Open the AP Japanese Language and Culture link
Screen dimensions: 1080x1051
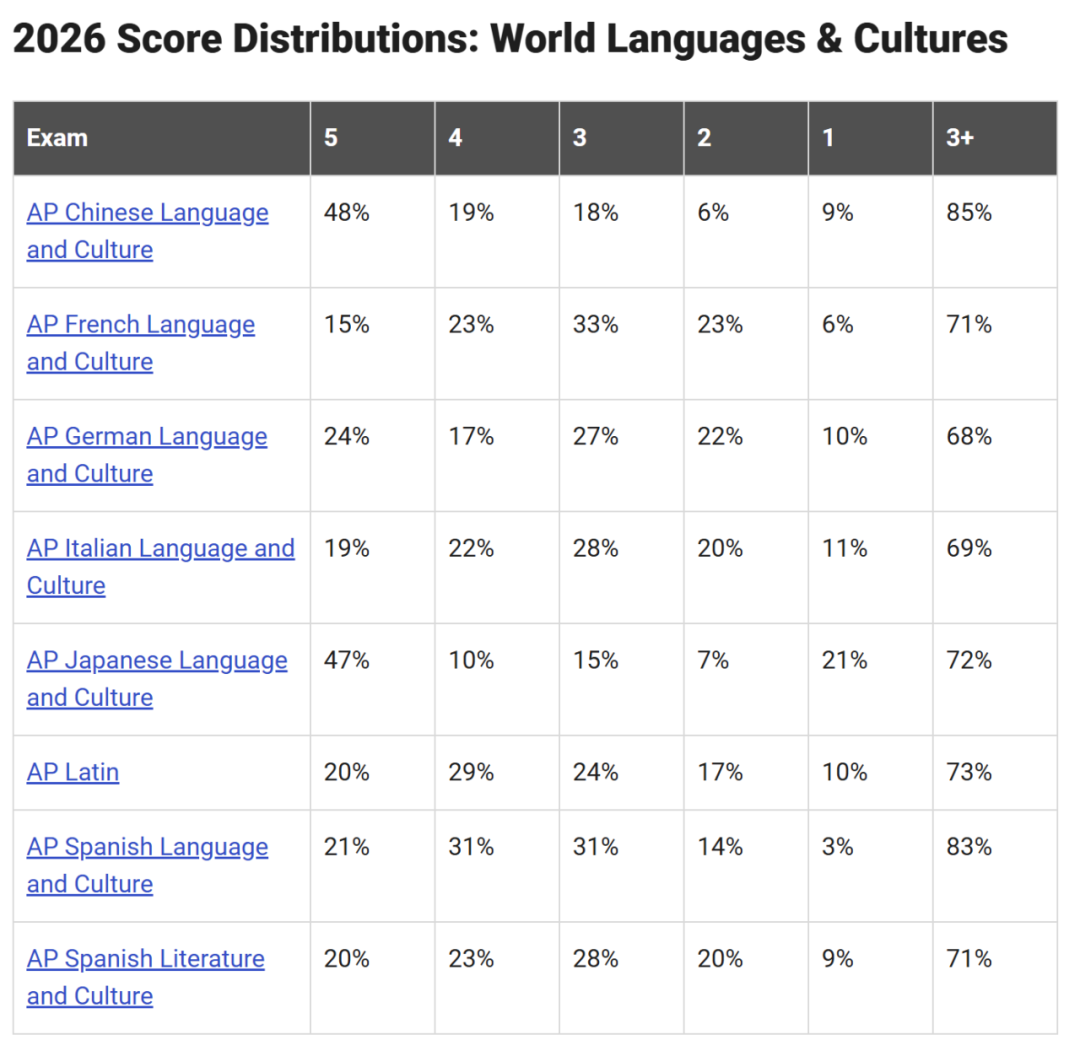tap(157, 678)
